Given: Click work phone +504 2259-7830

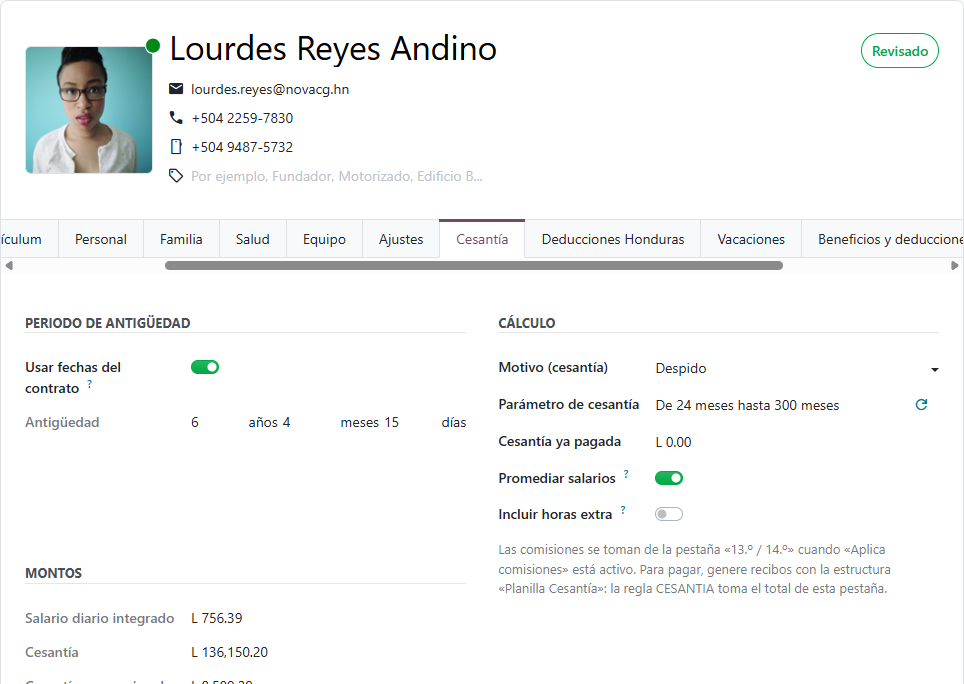Looking at the screenshot, I should click(242, 118).
